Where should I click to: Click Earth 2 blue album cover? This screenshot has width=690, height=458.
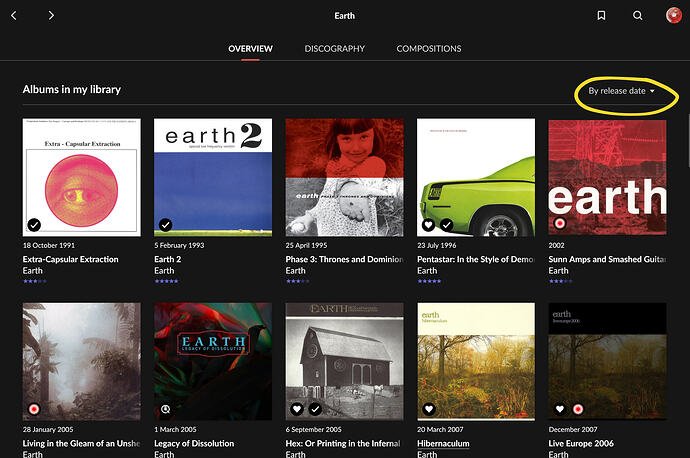pyautogui.click(x=213, y=177)
